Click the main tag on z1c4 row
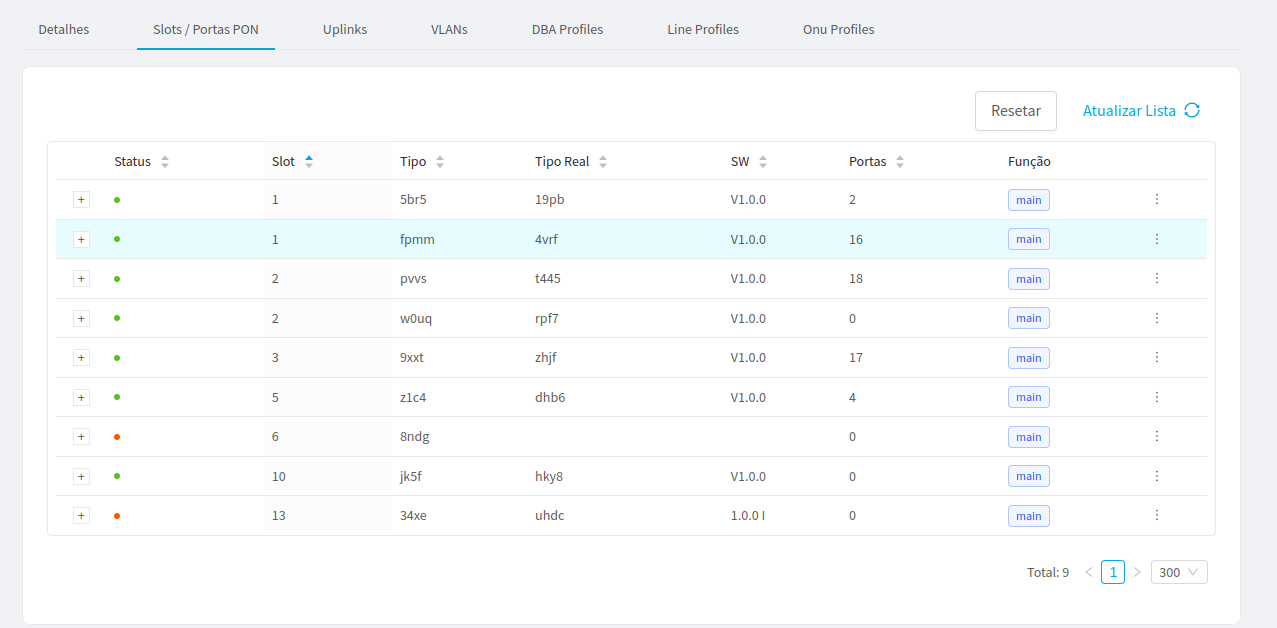The height and width of the screenshot is (628, 1277). click(1028, 398)
